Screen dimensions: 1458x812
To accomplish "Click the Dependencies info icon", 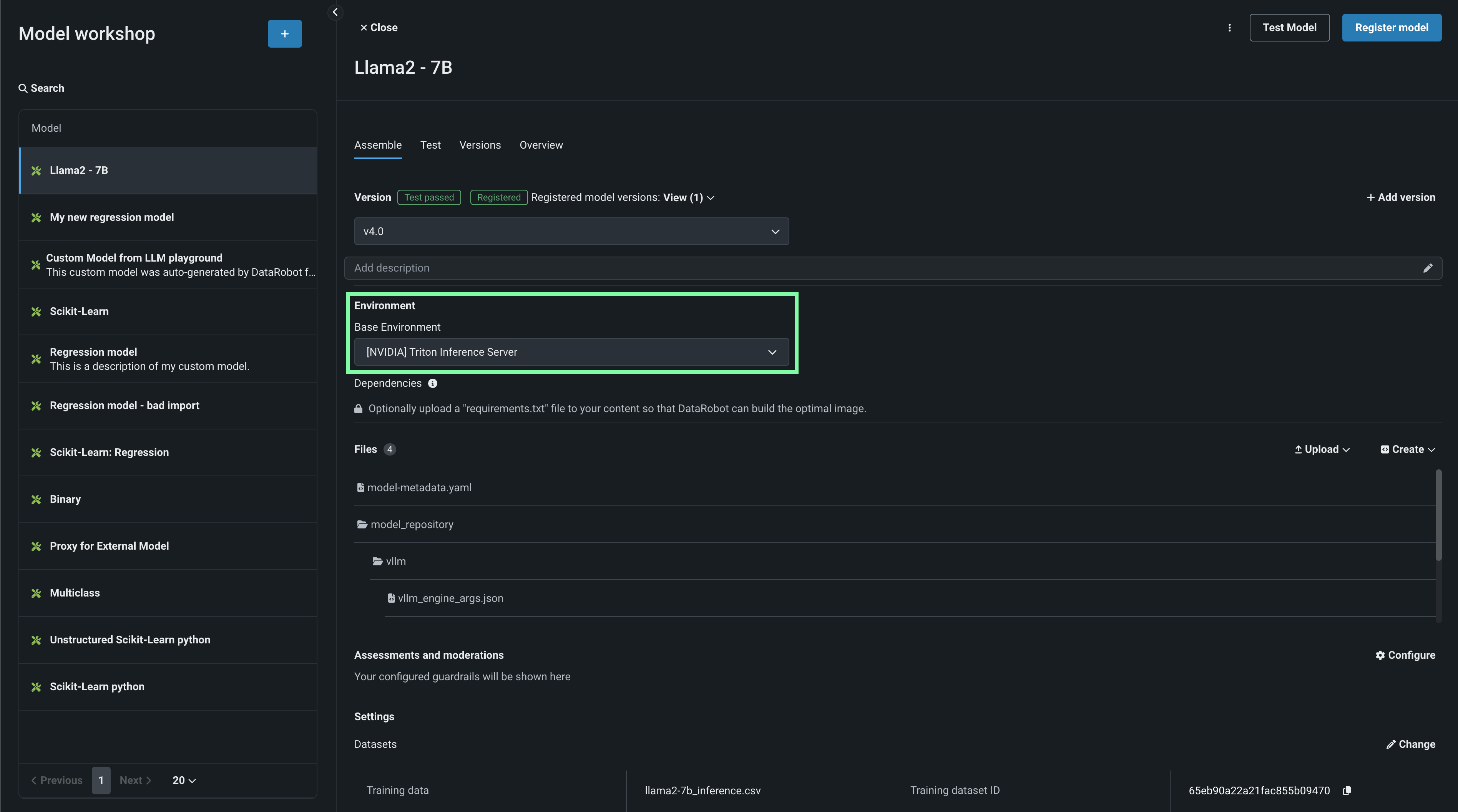I will (432, 384).
